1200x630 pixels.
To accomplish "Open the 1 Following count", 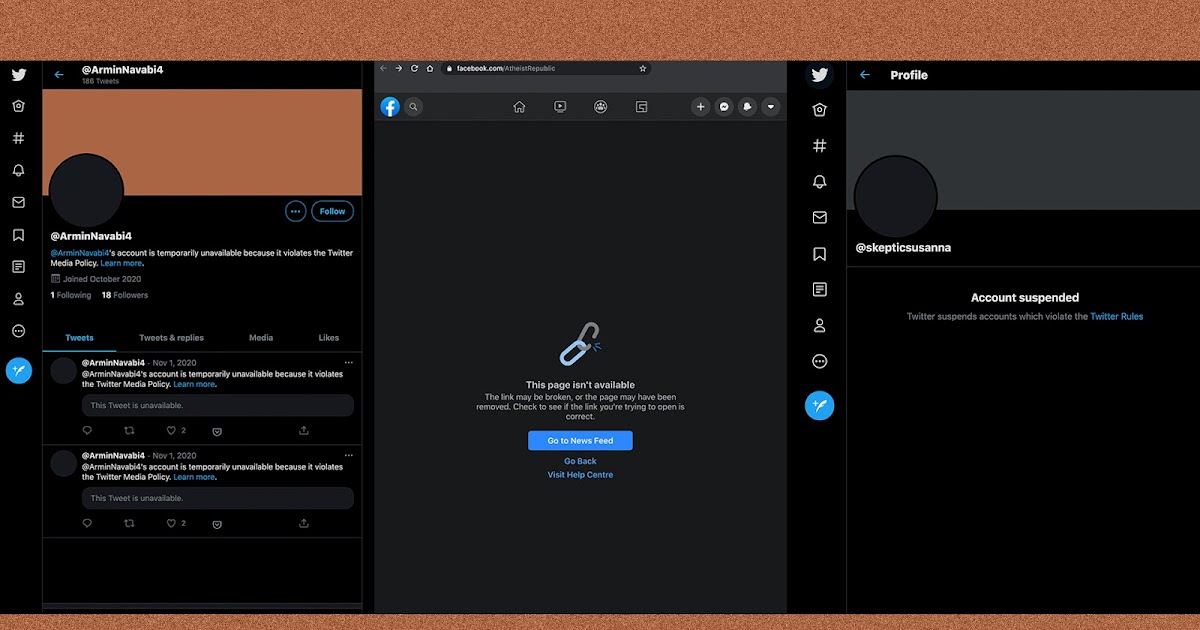I will point(71,295).
